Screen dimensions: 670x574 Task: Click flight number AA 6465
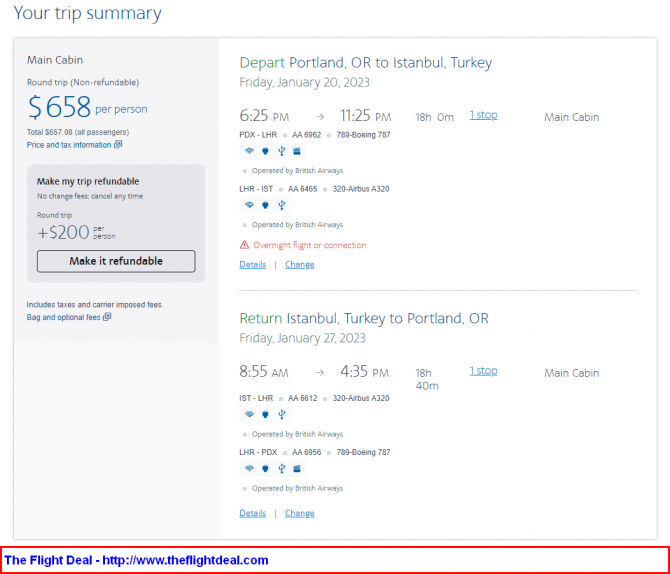click(x=303, y=189)
